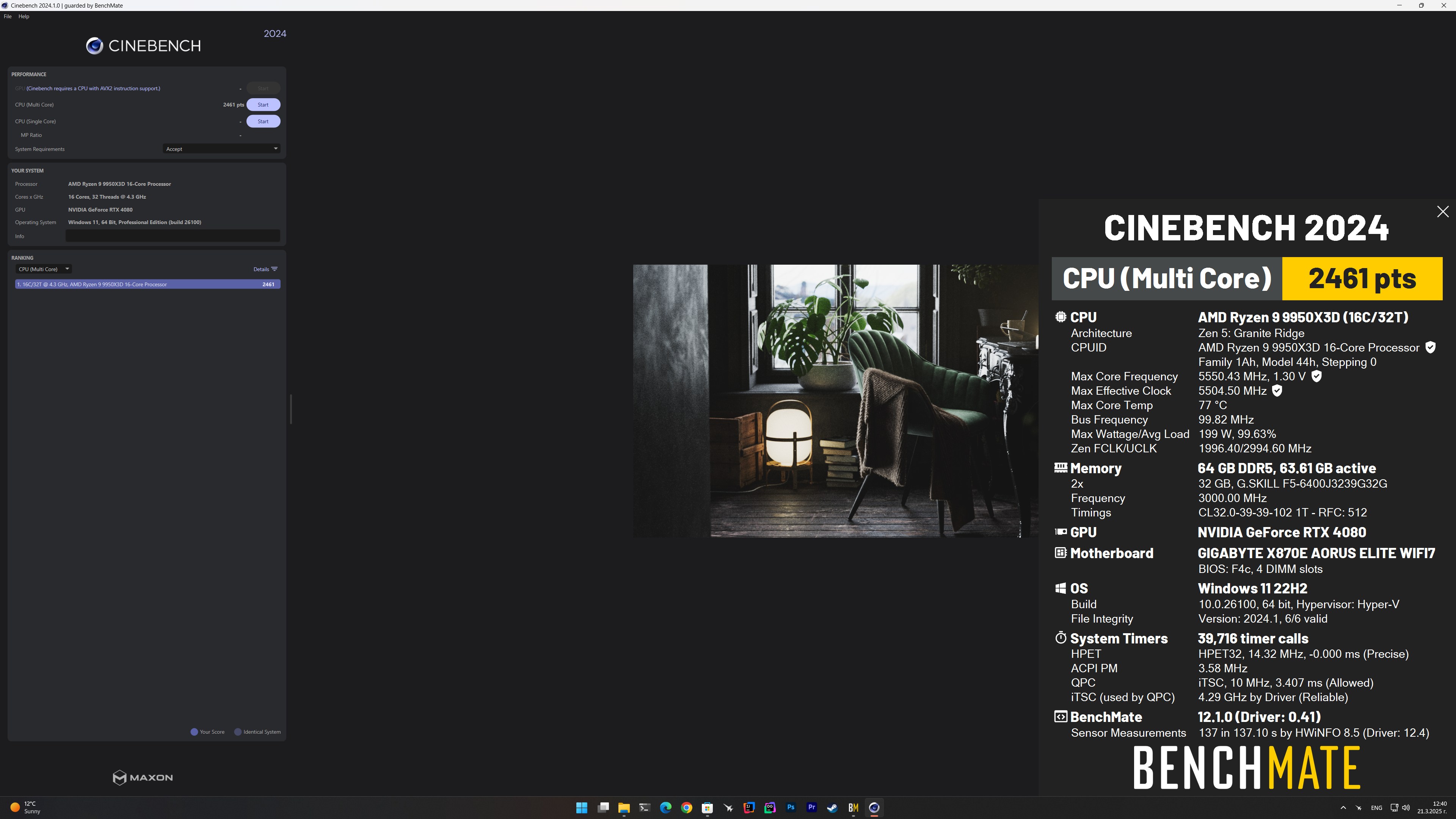Click the 16 Cores, 32 Threads @ 4.3 GHz text
Image resolution: width=1456 pixels, height=819 pixels.
click(x=107, y=197)
